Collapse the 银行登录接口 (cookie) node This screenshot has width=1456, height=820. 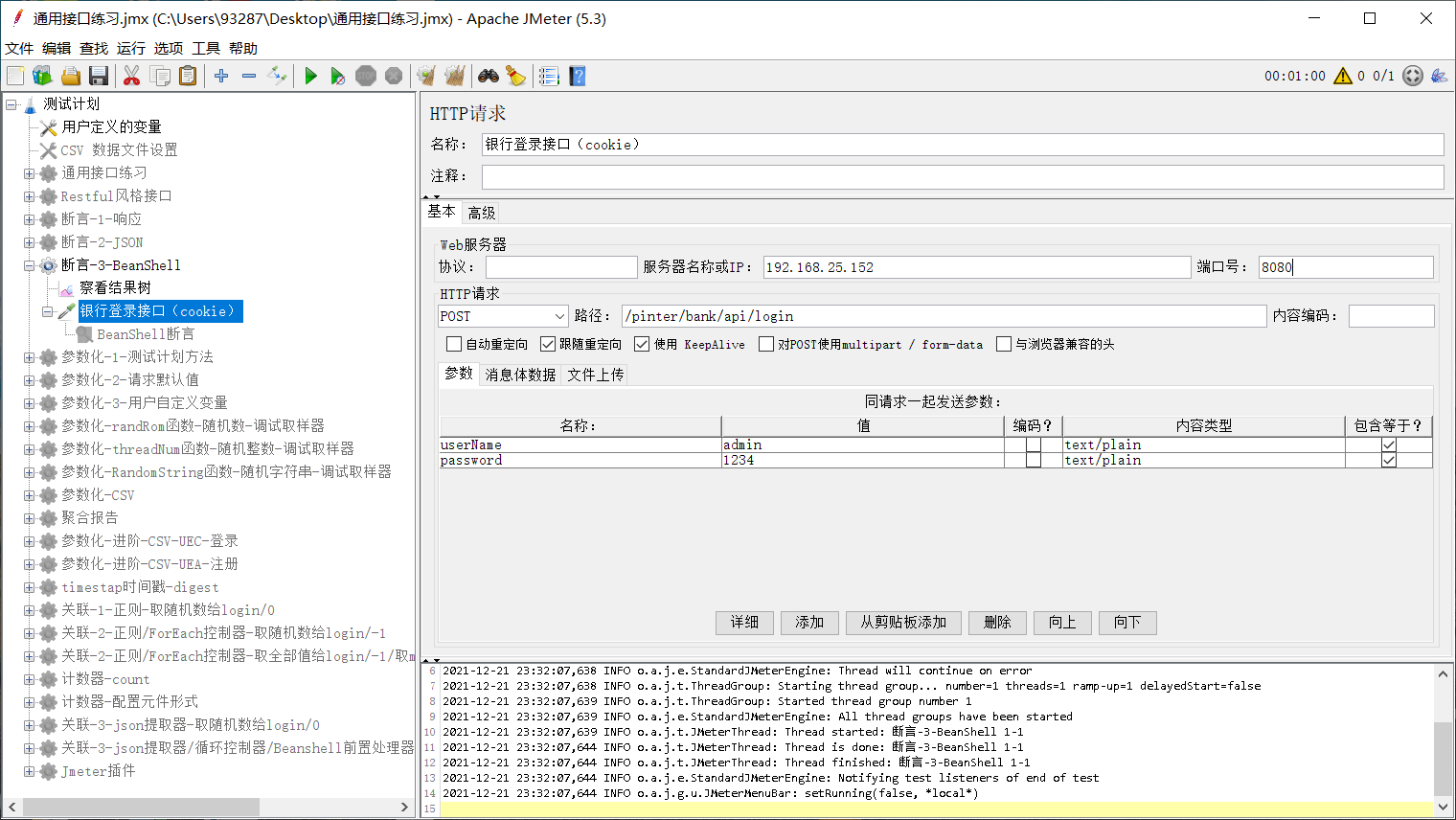[x=48, y=311]
